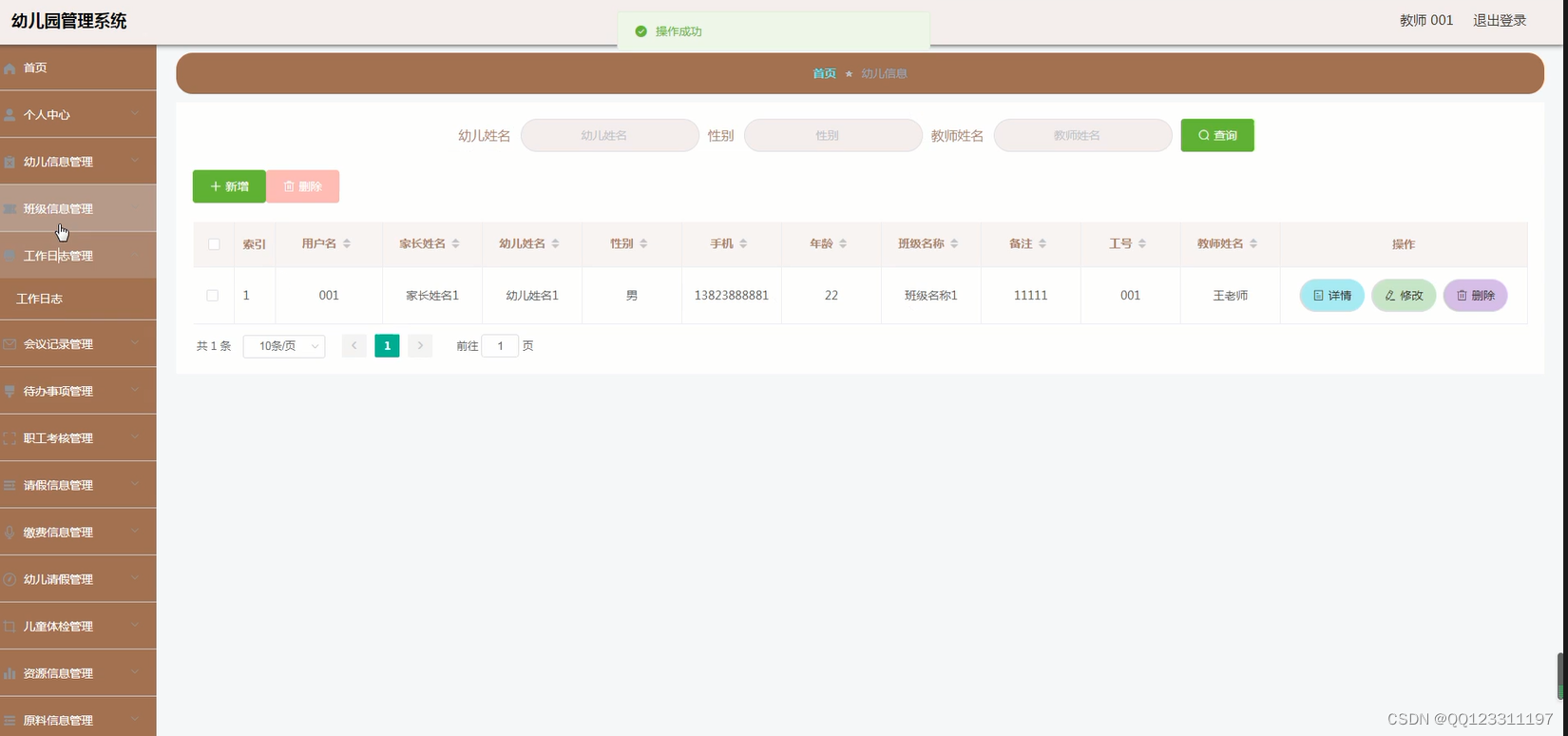Click the icon beside 工作日志管理
This screenshot has width=1568, height=736.
[10, 257]
